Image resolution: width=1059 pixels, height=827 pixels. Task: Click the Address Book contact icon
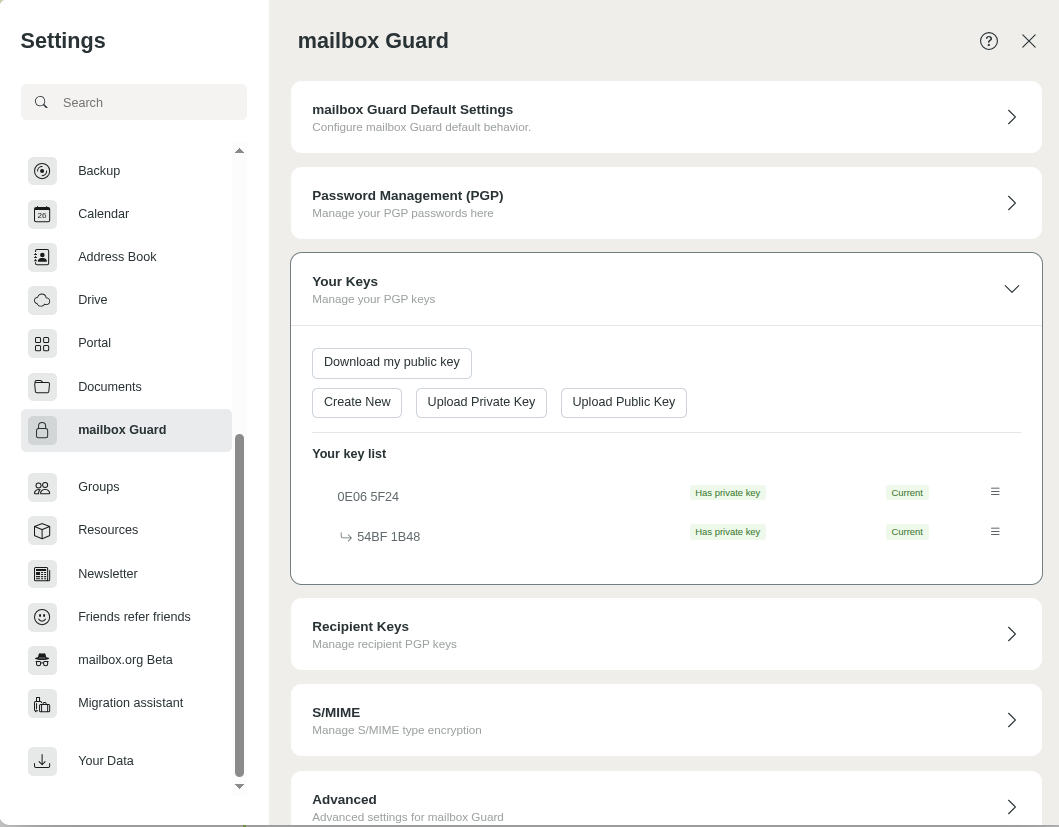[42, 257]
